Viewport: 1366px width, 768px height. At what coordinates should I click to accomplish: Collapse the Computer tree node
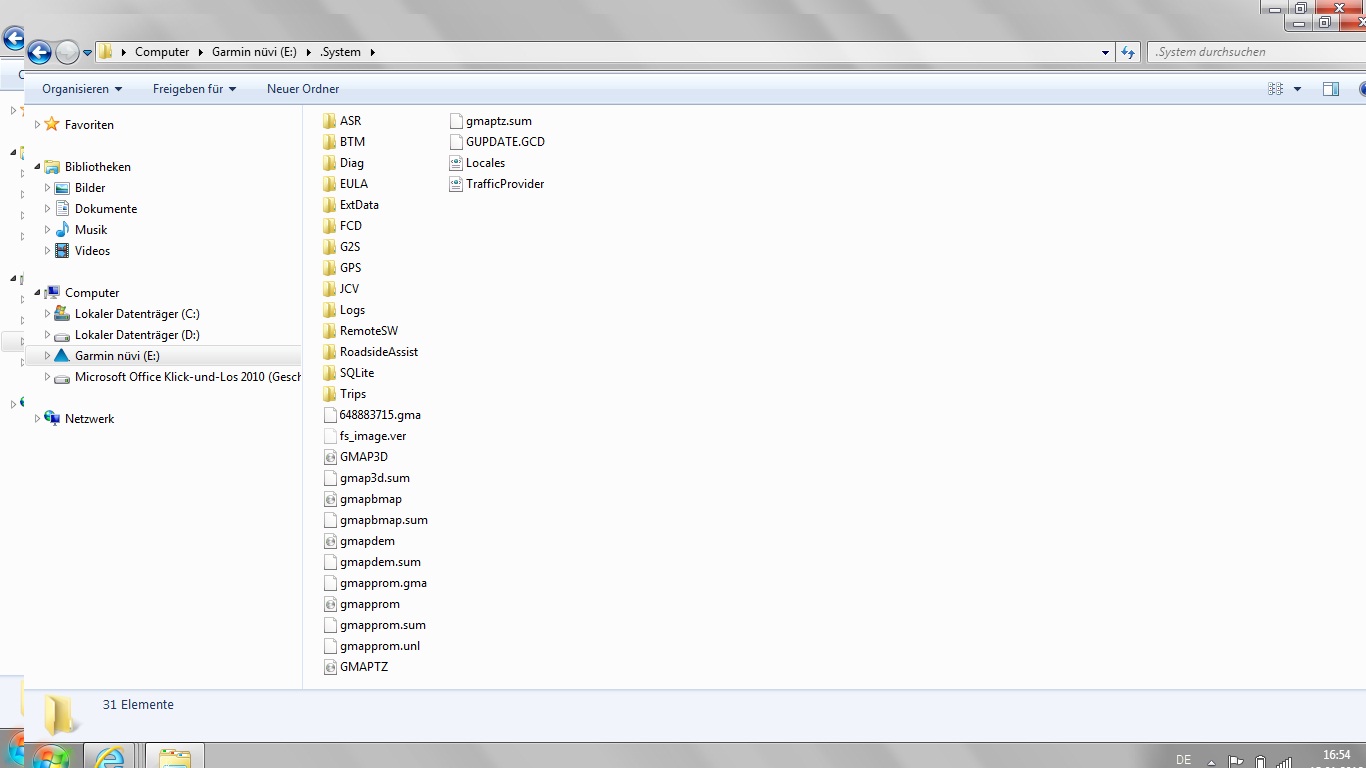pyautogui.click(x=37, y=293)
